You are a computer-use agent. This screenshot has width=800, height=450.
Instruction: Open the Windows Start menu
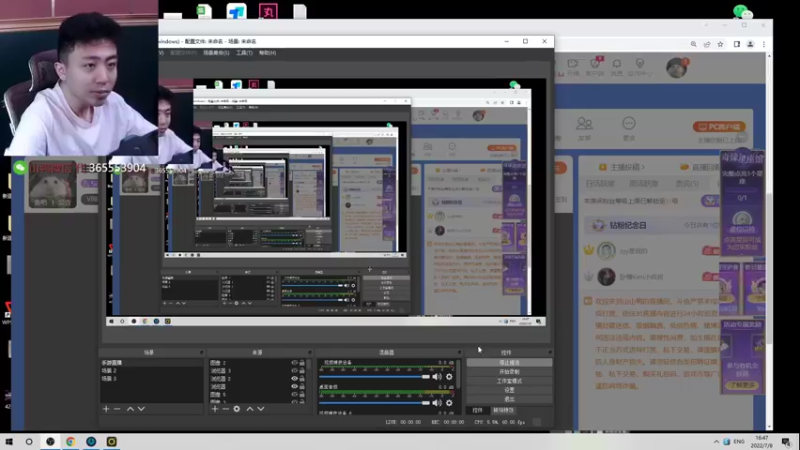pyautogui.click(x=9, y=441)
